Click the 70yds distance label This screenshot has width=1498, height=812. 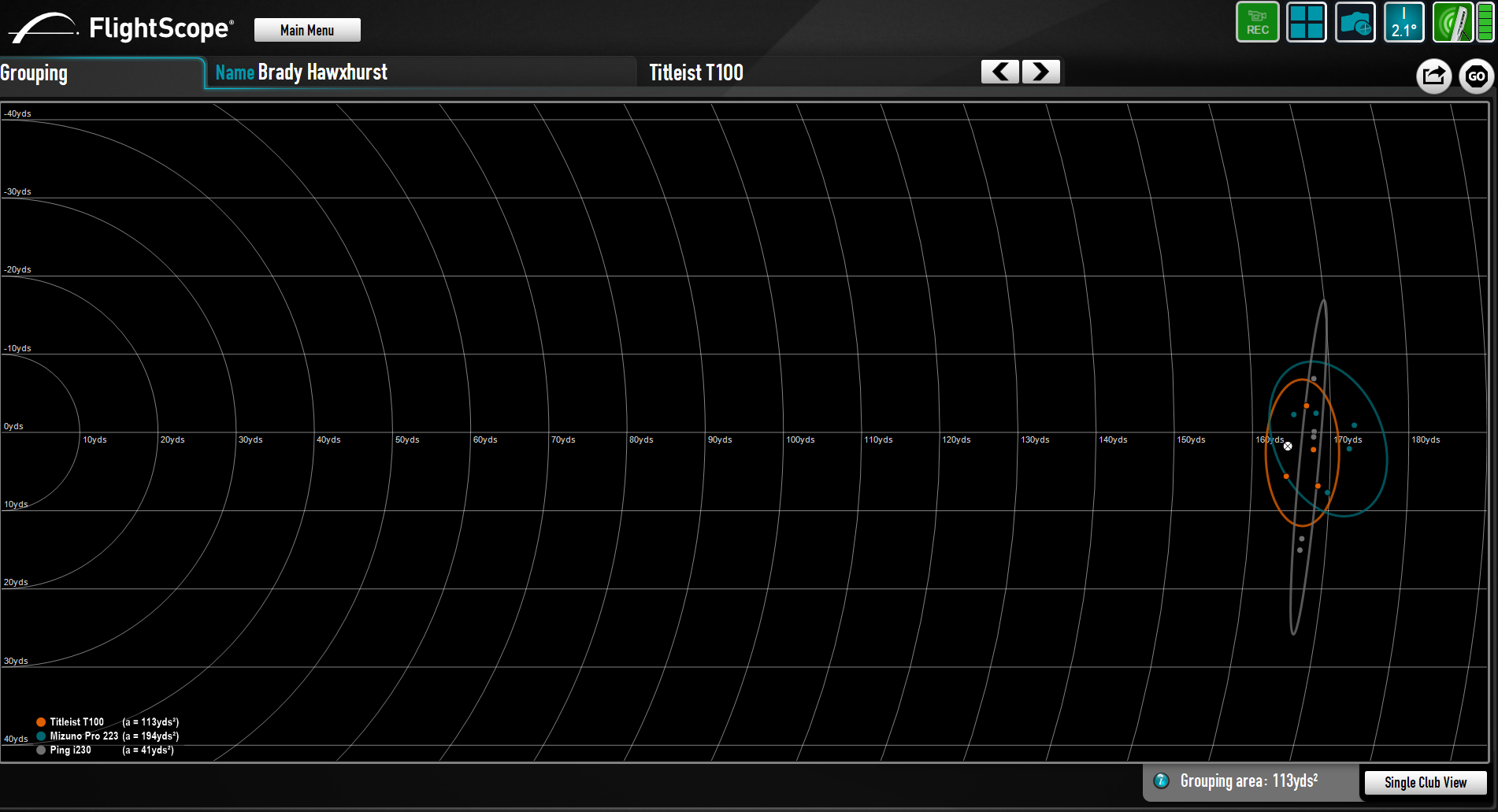click(563, 440)
